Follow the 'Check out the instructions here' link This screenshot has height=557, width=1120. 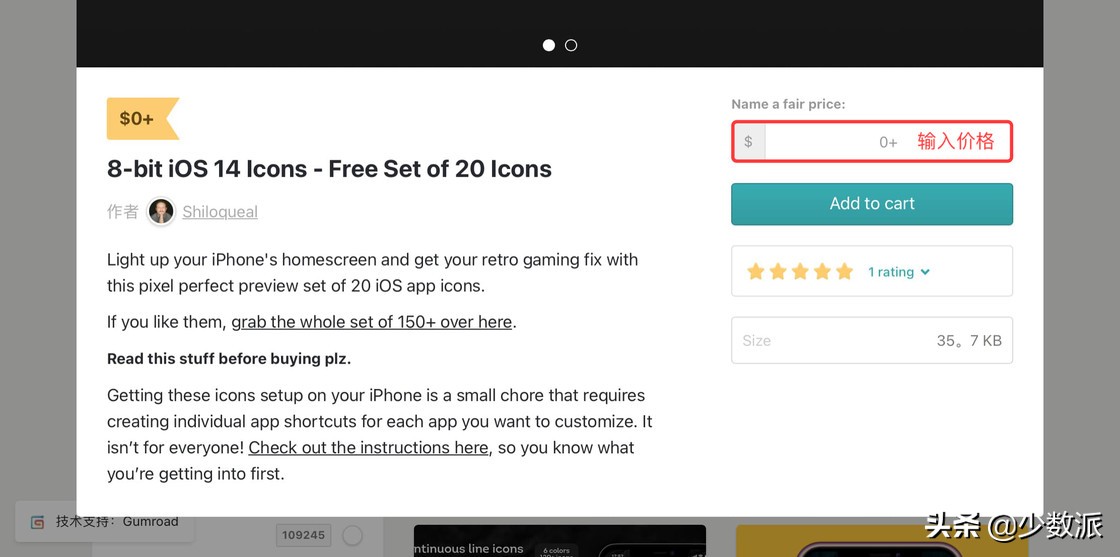pyautogui.click(x=368, y=447)
